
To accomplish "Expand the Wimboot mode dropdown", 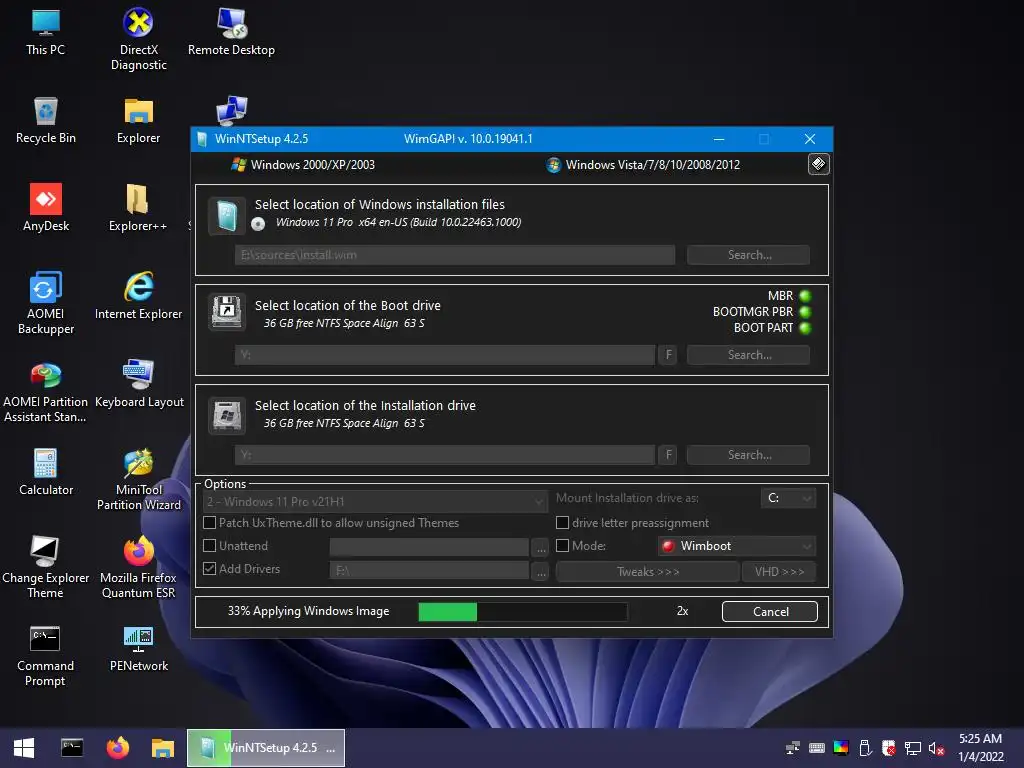I will click(x=737, y=546).
